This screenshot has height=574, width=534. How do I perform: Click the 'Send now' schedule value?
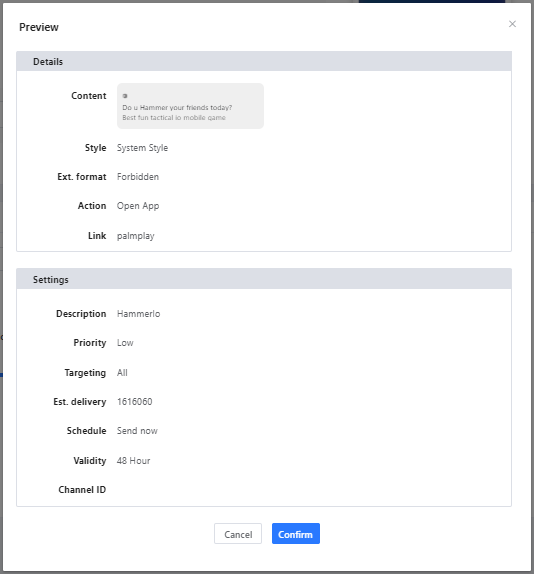(137, 431)
